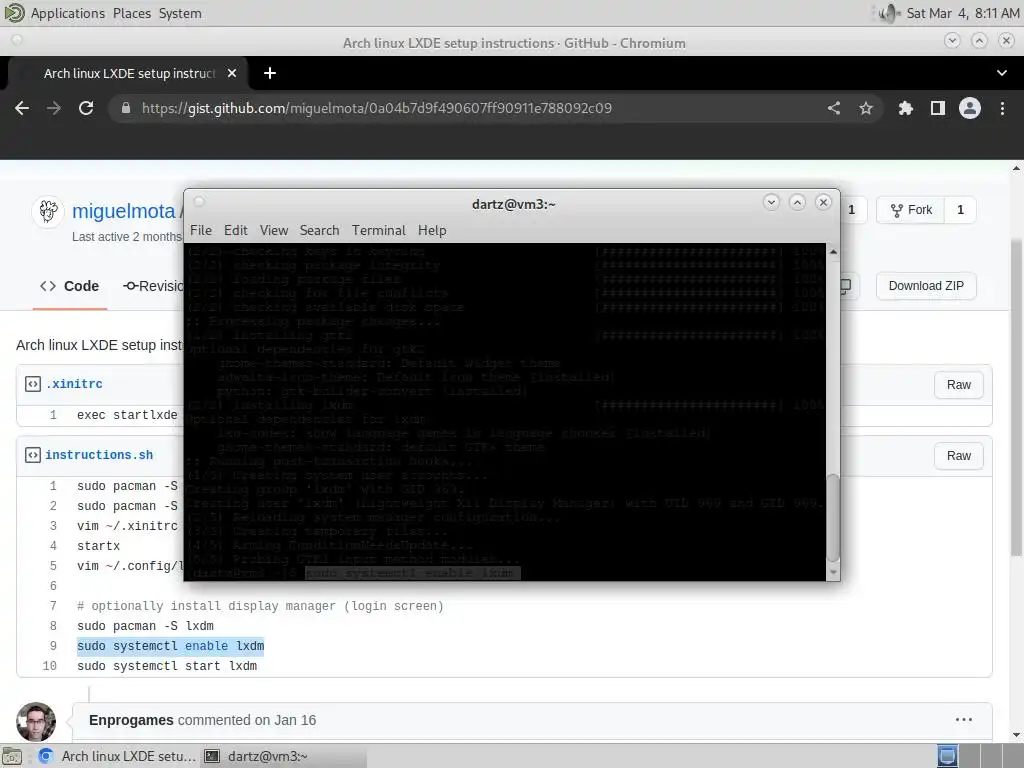Image resolution: width=1024 pixels, height=768 pixels.
Task: Toggle the browser side panel
Action: tap(938, 108)
